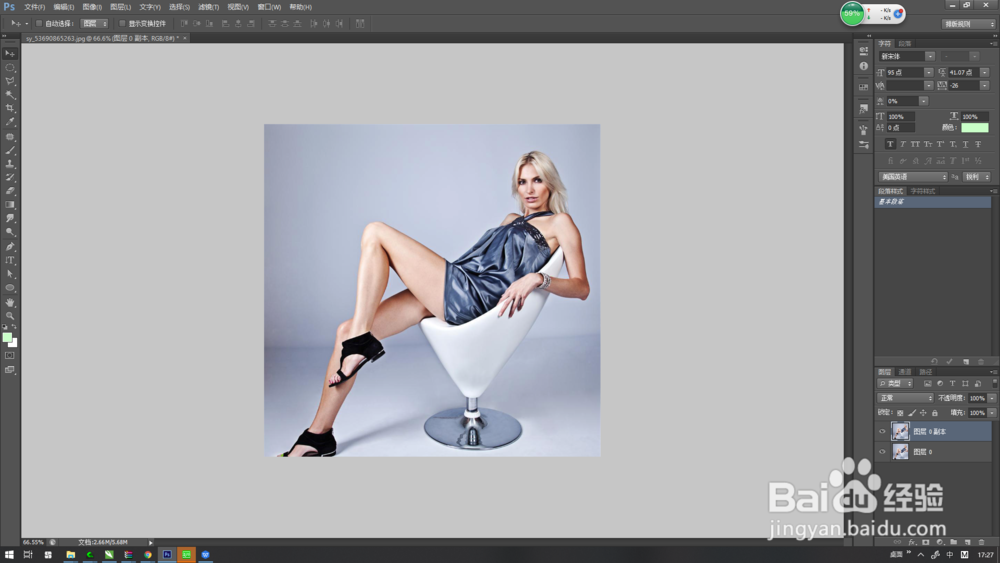
Task: Click the foreground color swatch
Action: 7,337
